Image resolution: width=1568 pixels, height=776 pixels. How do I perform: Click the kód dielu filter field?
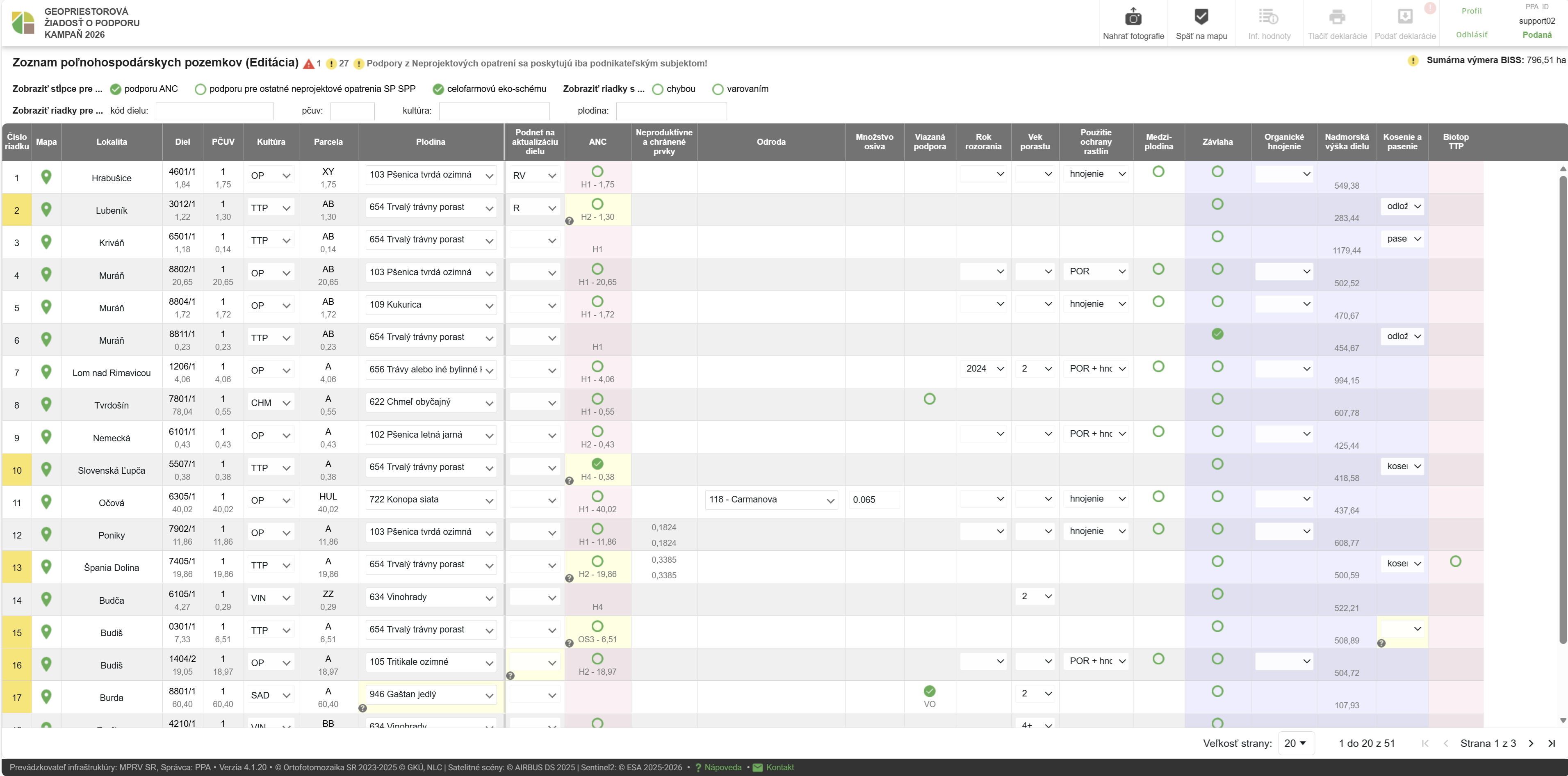pos(215,111)
